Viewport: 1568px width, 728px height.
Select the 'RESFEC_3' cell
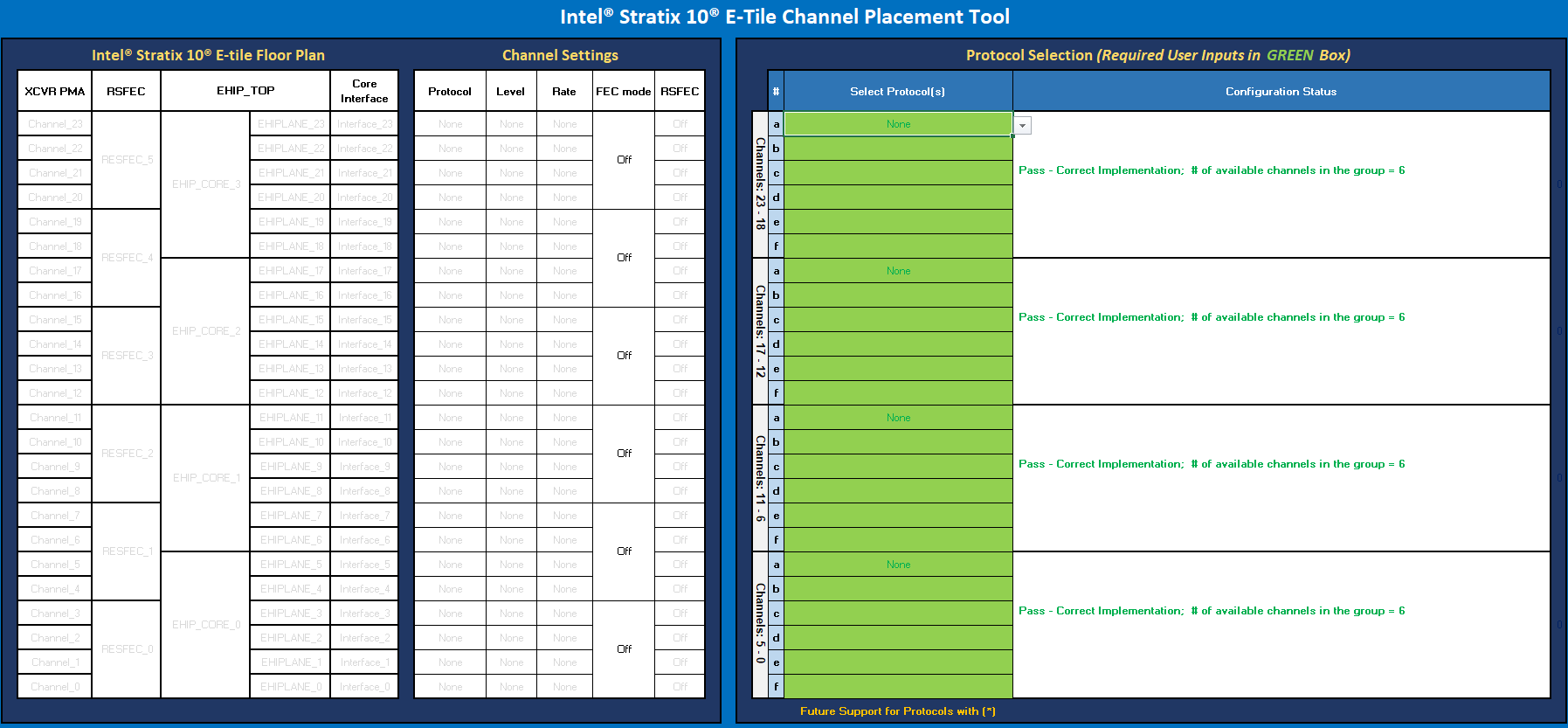coord(127,356)
